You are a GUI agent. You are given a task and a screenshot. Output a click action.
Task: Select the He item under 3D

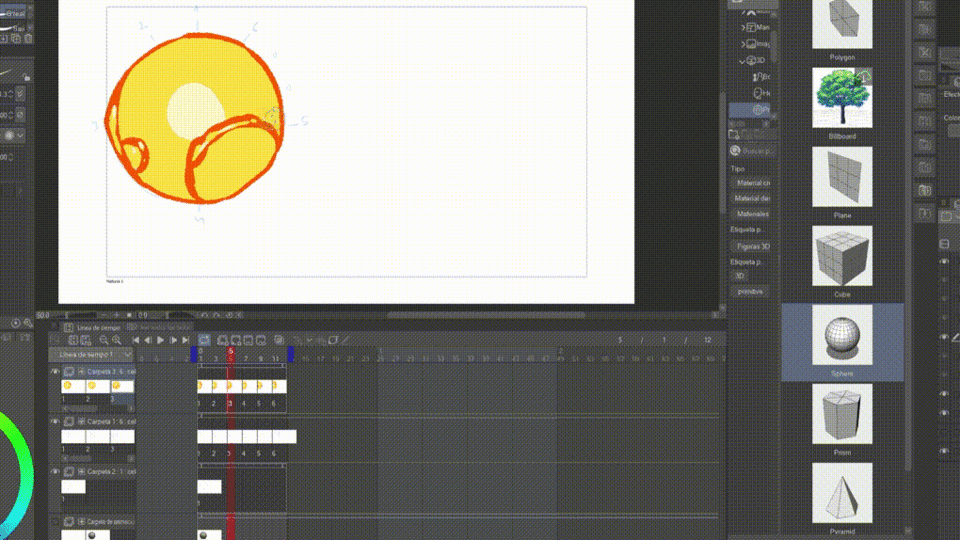(761, 93)
